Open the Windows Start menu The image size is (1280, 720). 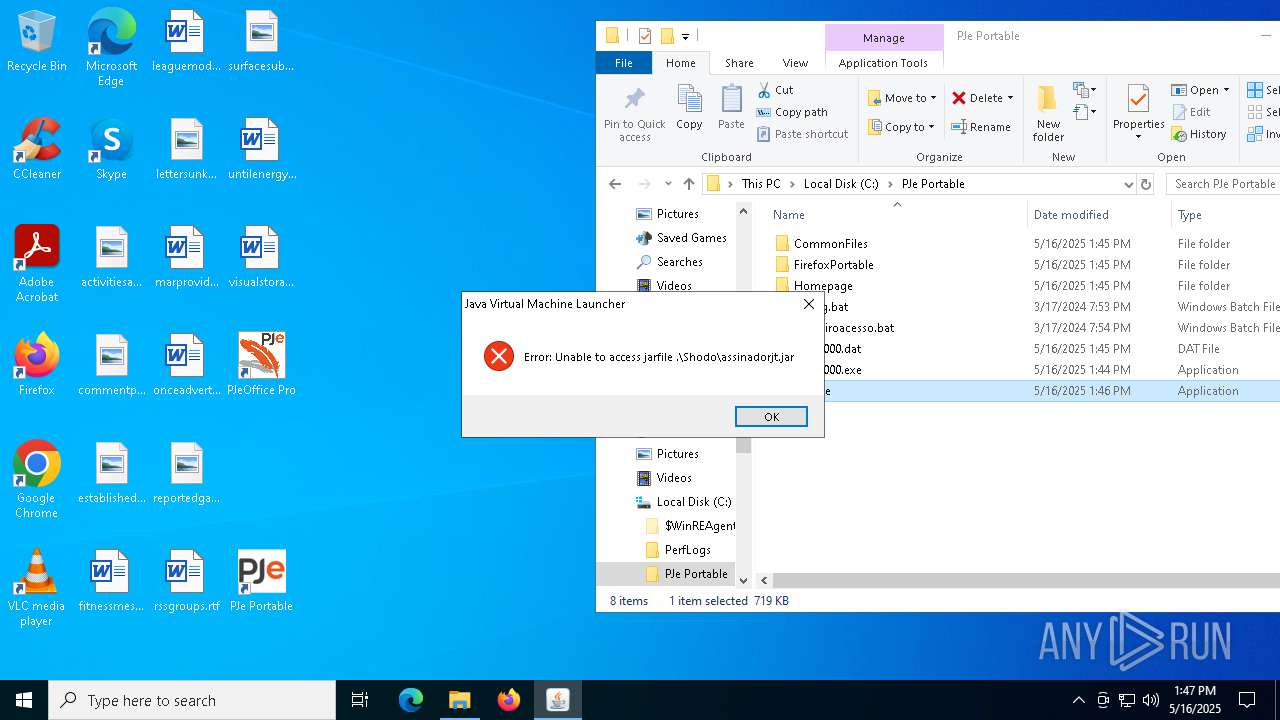24,700
